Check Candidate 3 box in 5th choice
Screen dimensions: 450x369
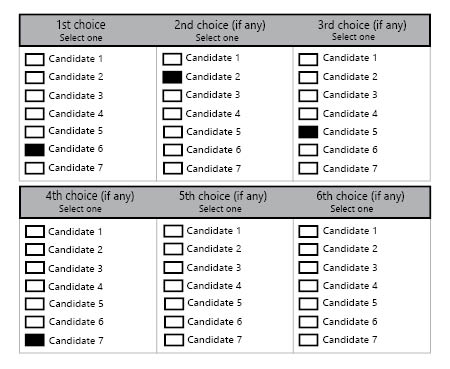click(173, 268)
